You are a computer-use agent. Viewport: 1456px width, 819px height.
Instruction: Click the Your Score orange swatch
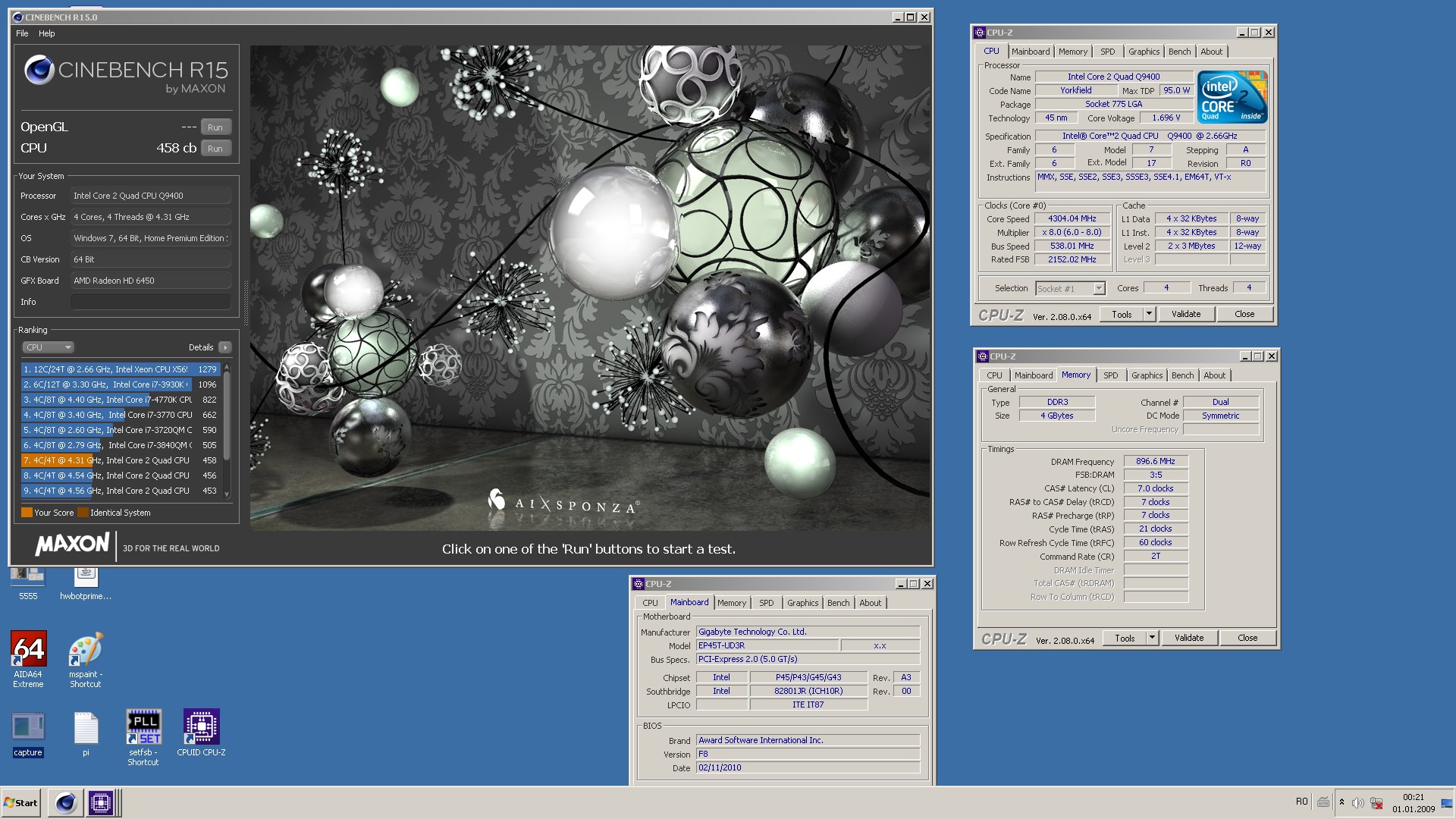27,513
